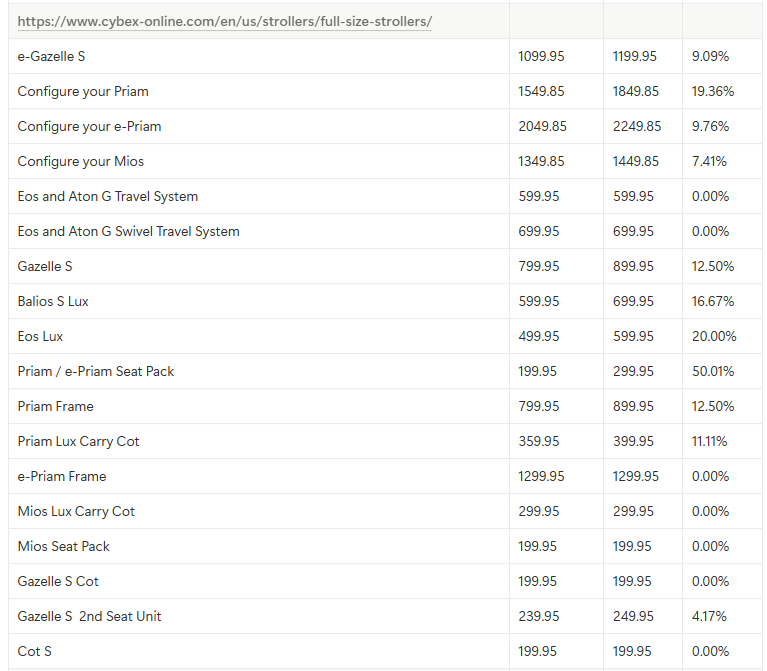
Task: Open the cybex-online full-size-strollers link
Action: [x=225, y=22]
